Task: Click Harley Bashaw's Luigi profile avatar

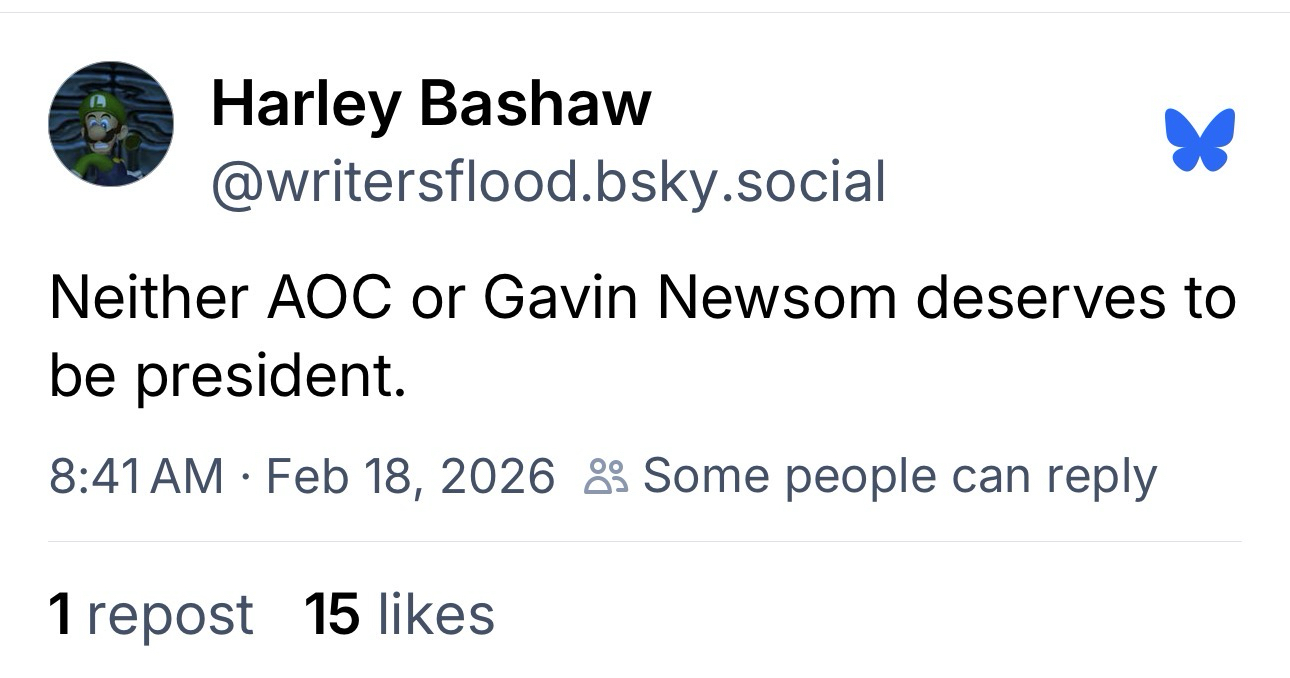Action: (111, 124)
